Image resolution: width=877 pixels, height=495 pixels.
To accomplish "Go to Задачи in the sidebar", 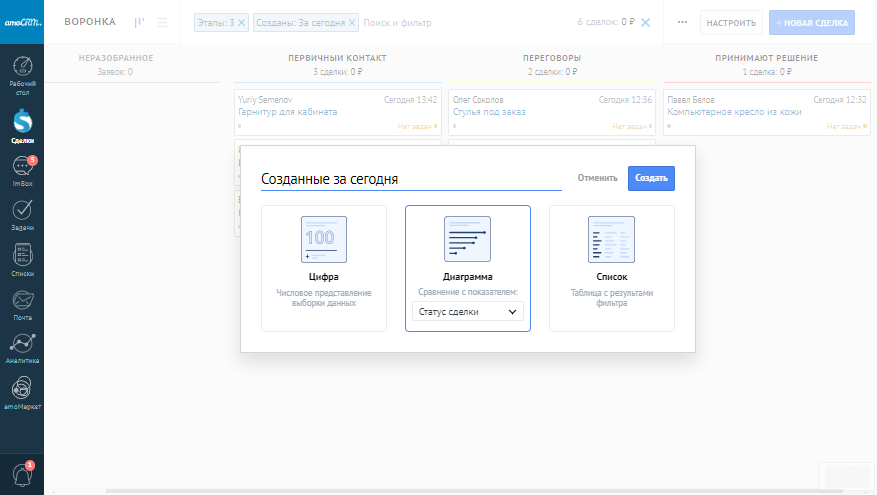I will pyautogui.click(x=22, y=214).
